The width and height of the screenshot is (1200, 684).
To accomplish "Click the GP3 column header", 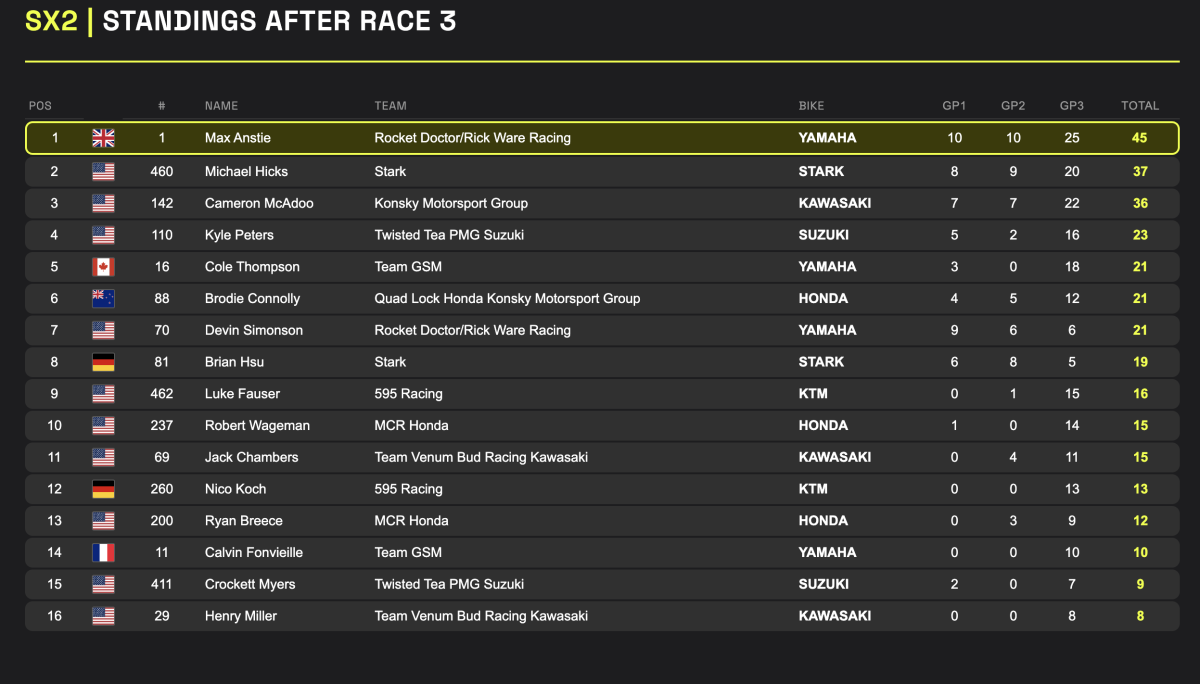I will (x=1072, y=106).
